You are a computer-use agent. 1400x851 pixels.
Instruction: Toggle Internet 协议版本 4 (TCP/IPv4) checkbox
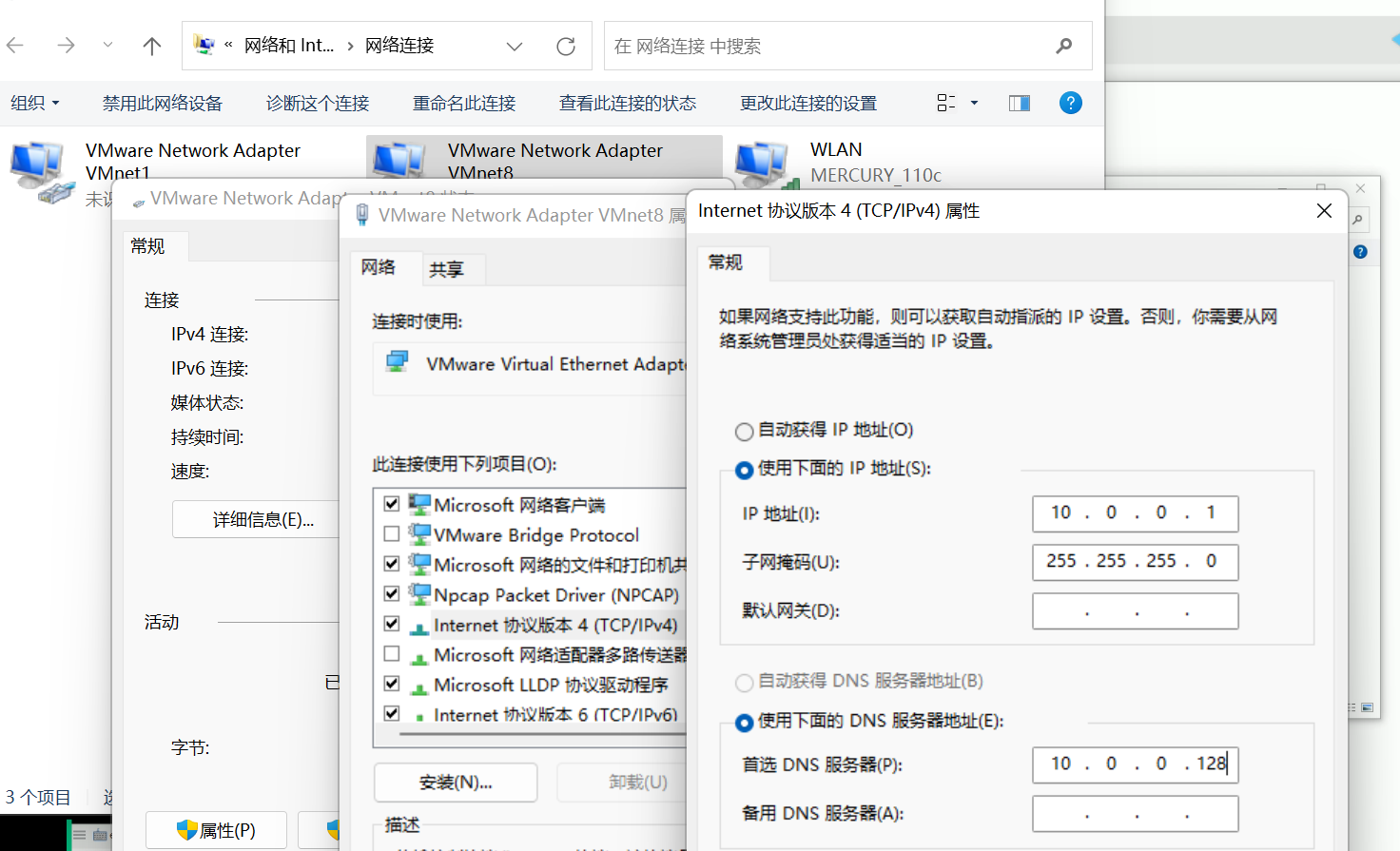pos(391,624)
